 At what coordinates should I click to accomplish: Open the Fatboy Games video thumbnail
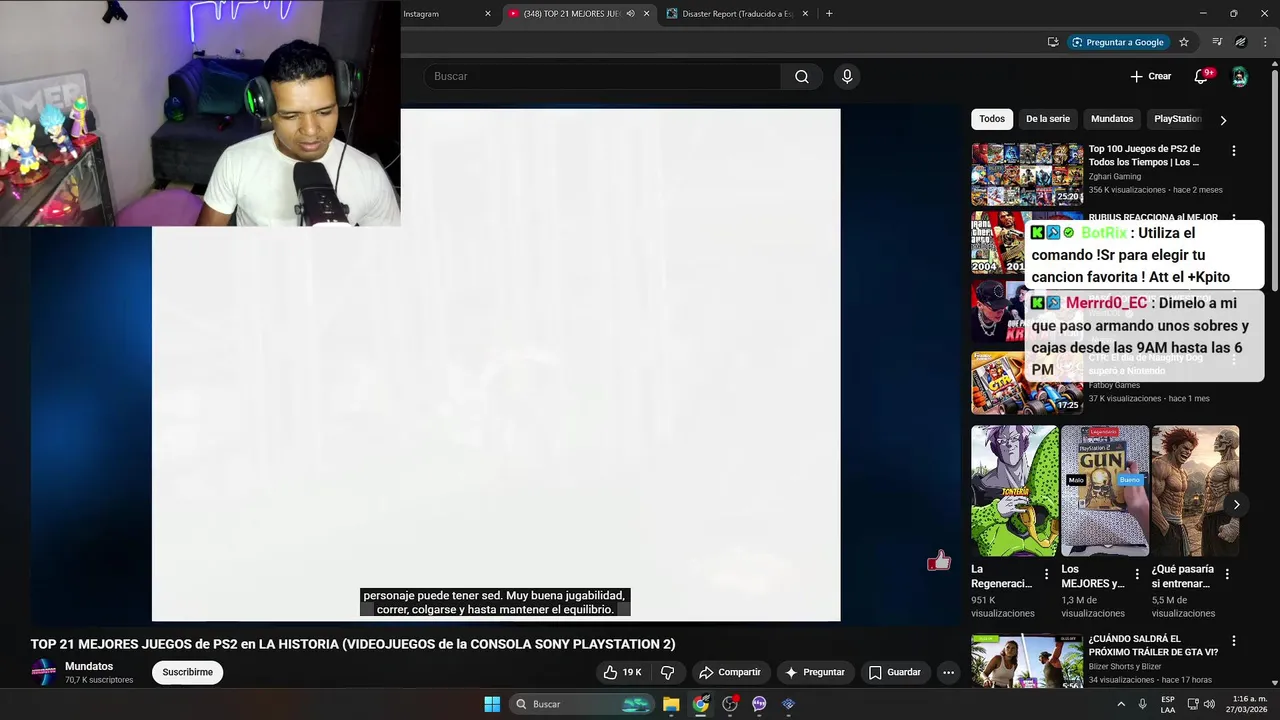coord(1027,383)
